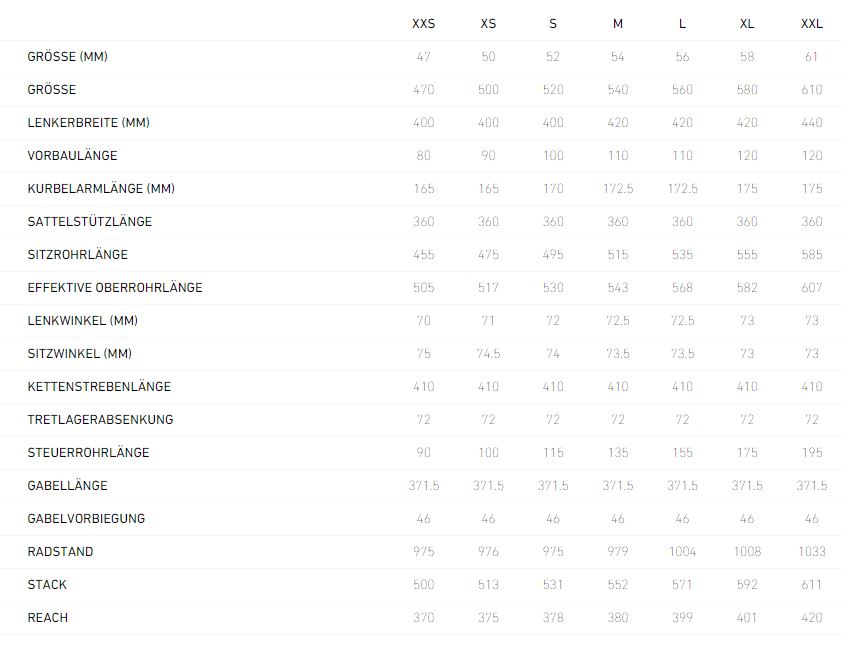Viewport: 858px width, 663px height.
Task: Select the EFFEKTIVE OBERROHRLÄNGE row label
Action: [115, 288]
